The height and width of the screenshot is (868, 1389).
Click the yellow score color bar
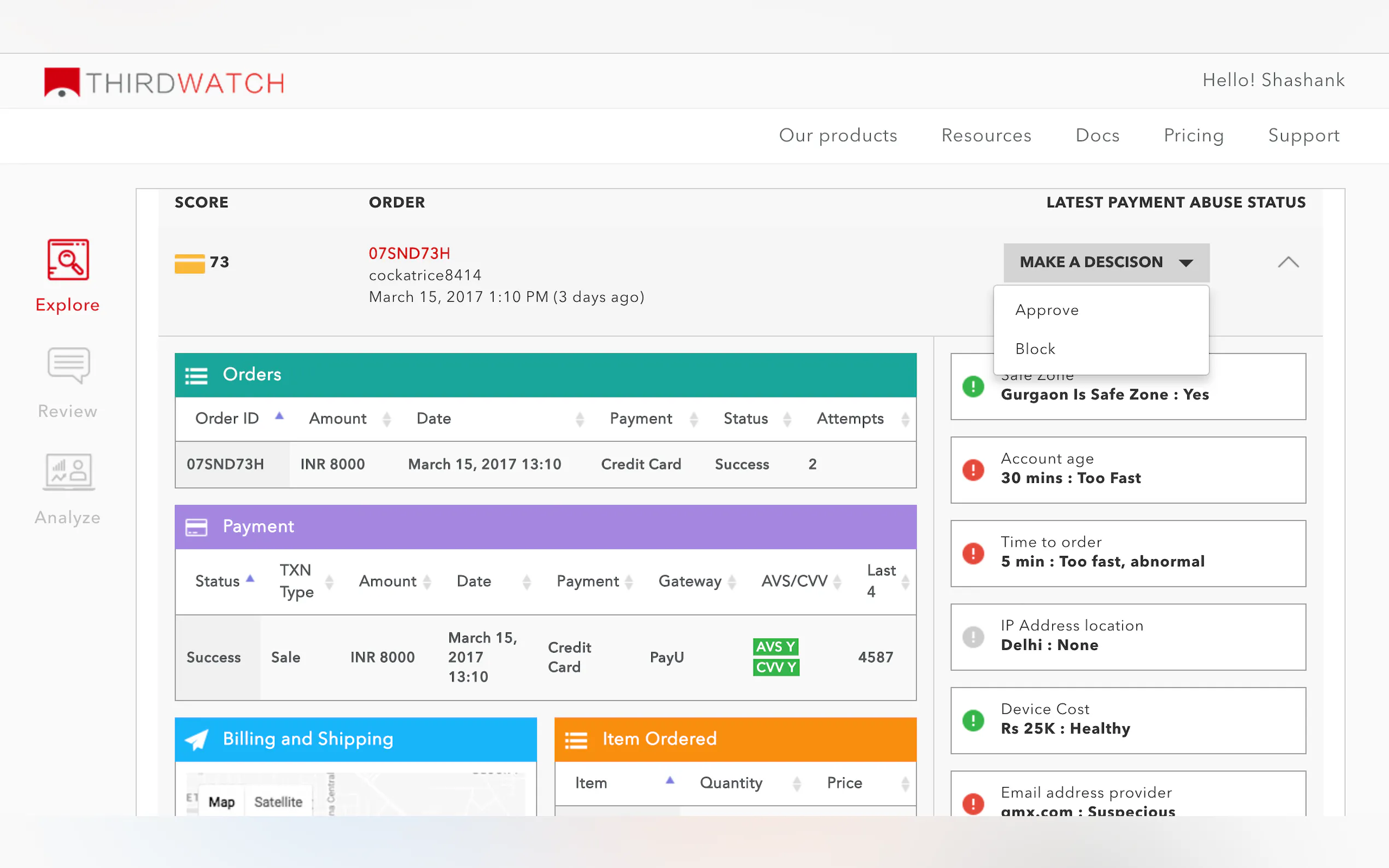[x=190, y=263]
